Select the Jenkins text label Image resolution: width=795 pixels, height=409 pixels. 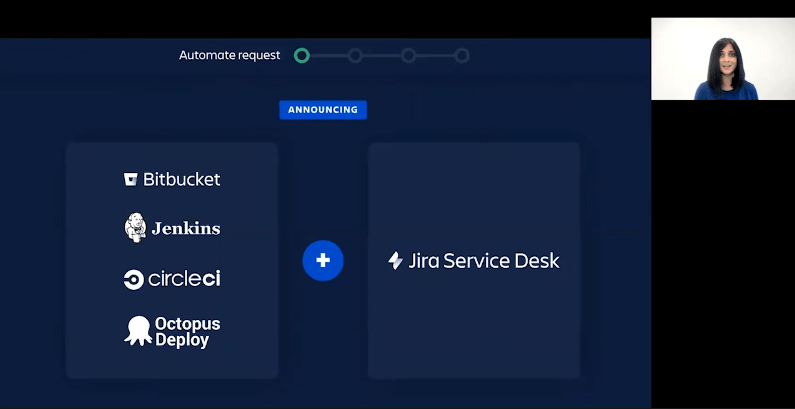coord(186,229)
